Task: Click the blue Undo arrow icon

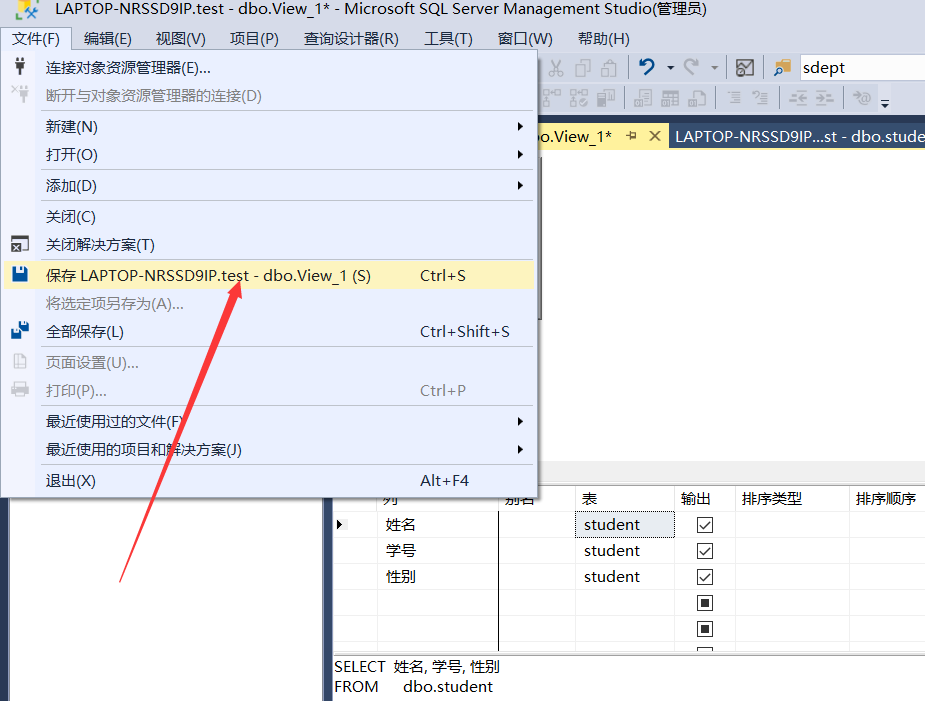Action: (647, 67)
